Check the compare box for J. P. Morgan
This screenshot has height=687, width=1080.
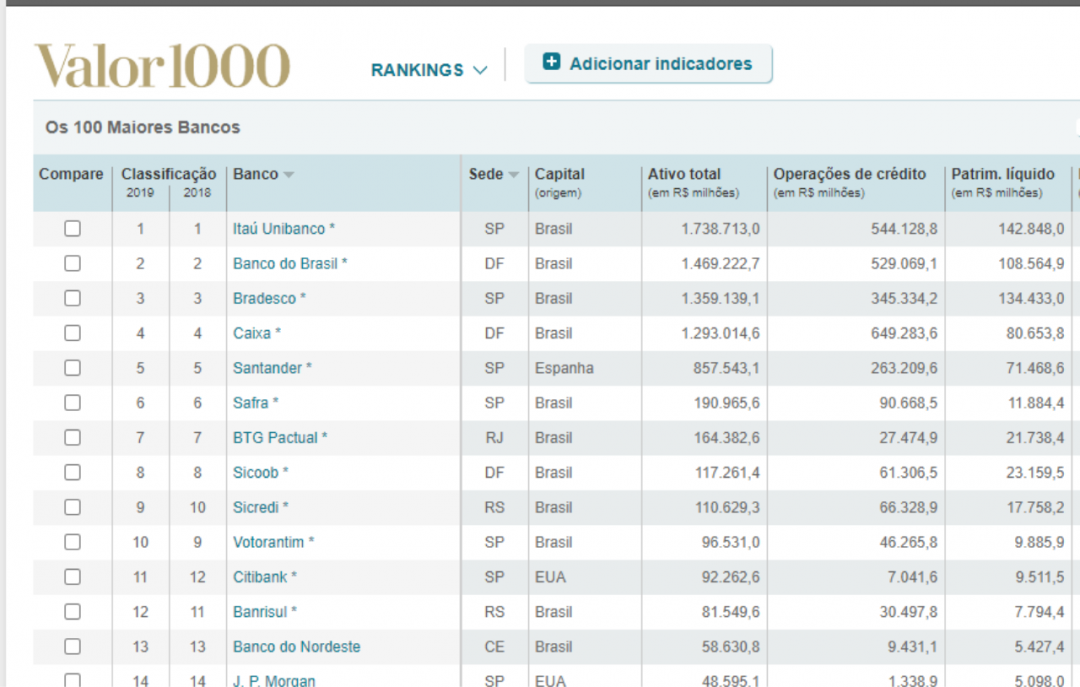[71, 680]
